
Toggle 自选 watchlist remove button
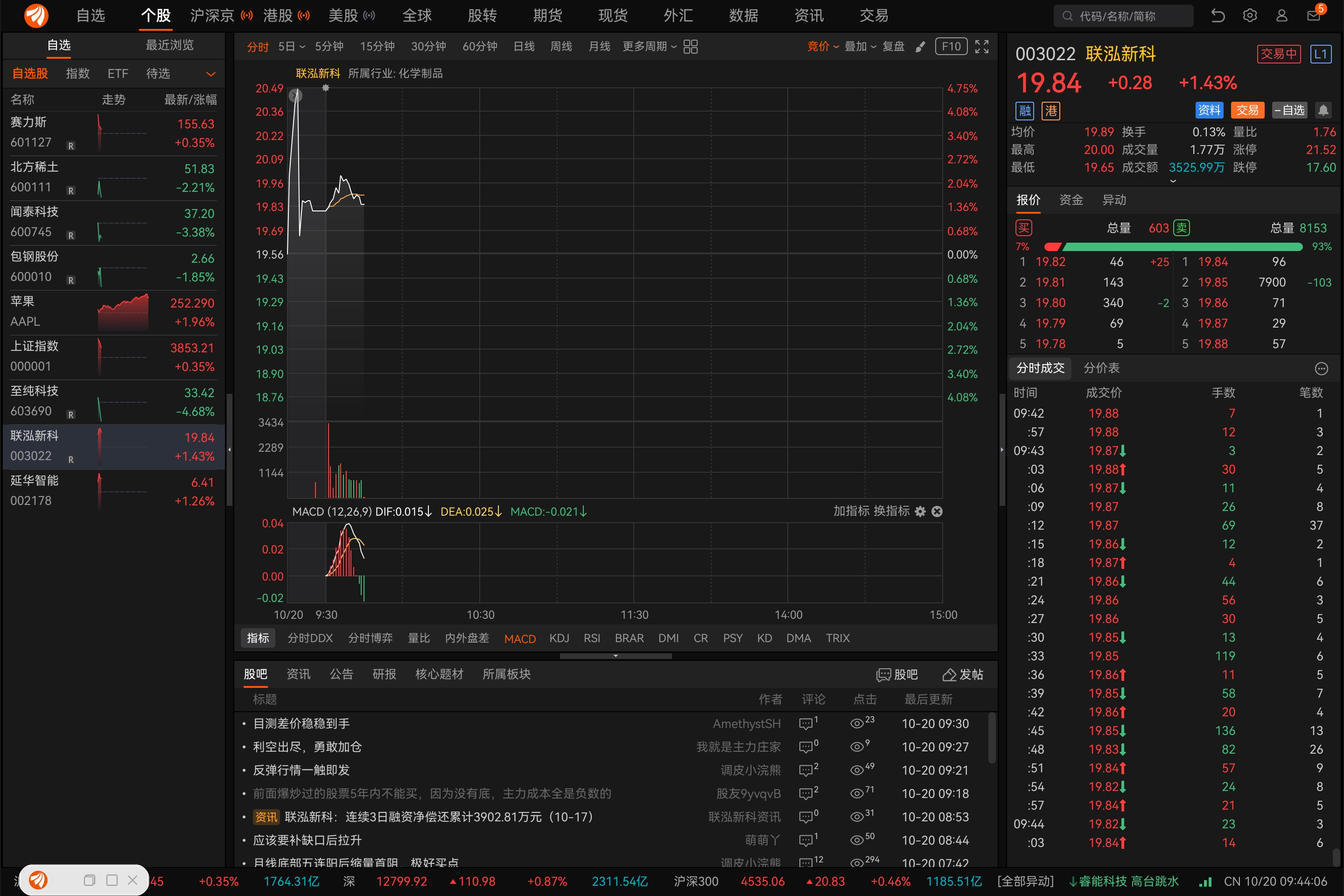coord(1290,110)
